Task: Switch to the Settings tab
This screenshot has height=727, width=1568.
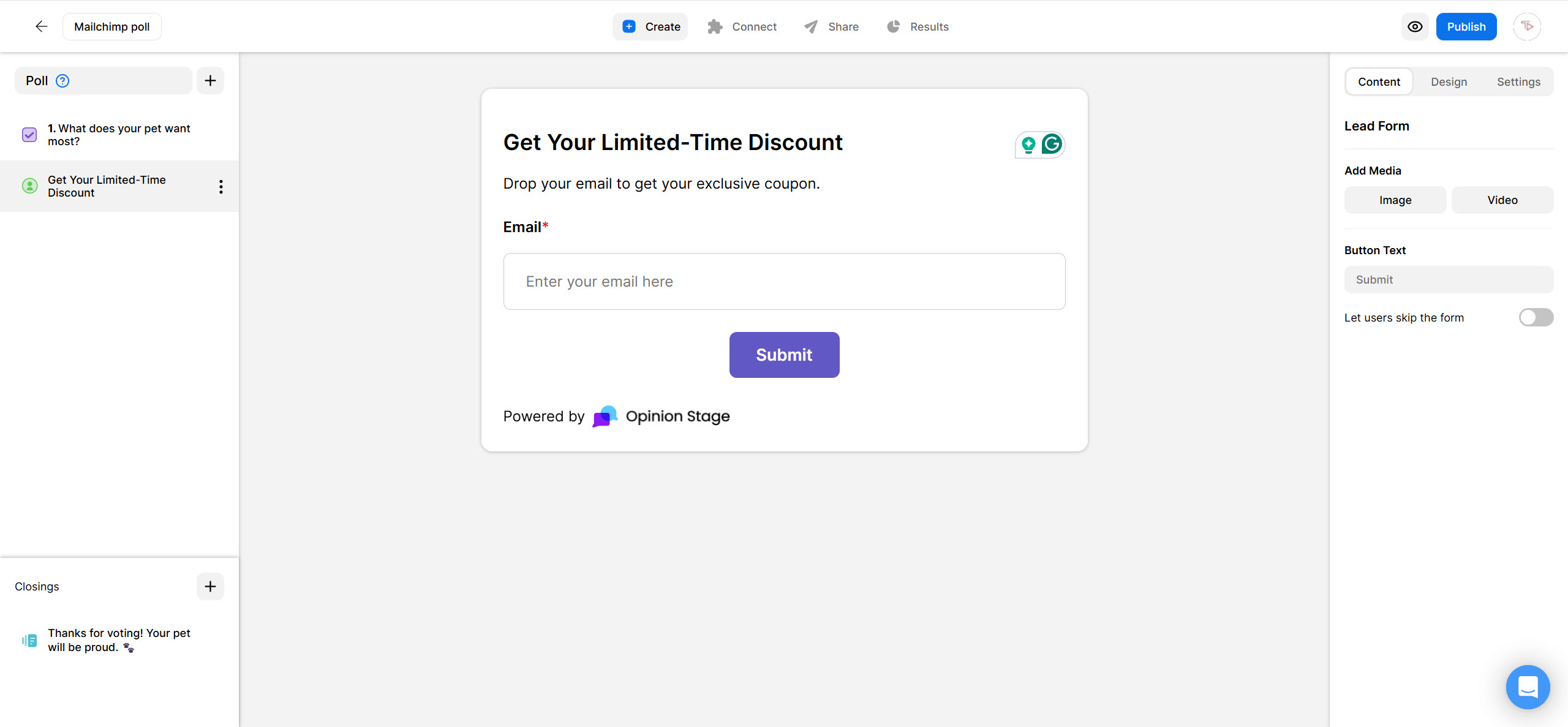Action: [1518, 81]
